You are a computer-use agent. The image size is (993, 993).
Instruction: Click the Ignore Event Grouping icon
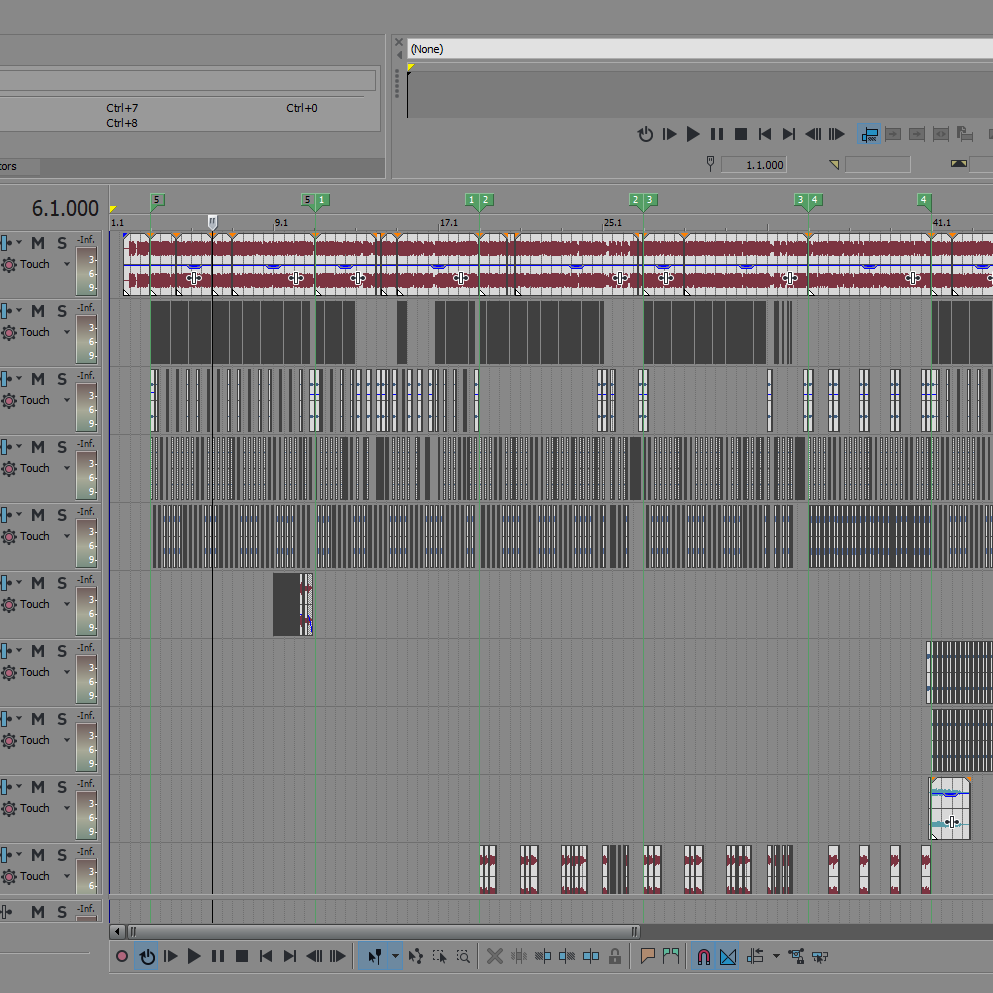820,956
